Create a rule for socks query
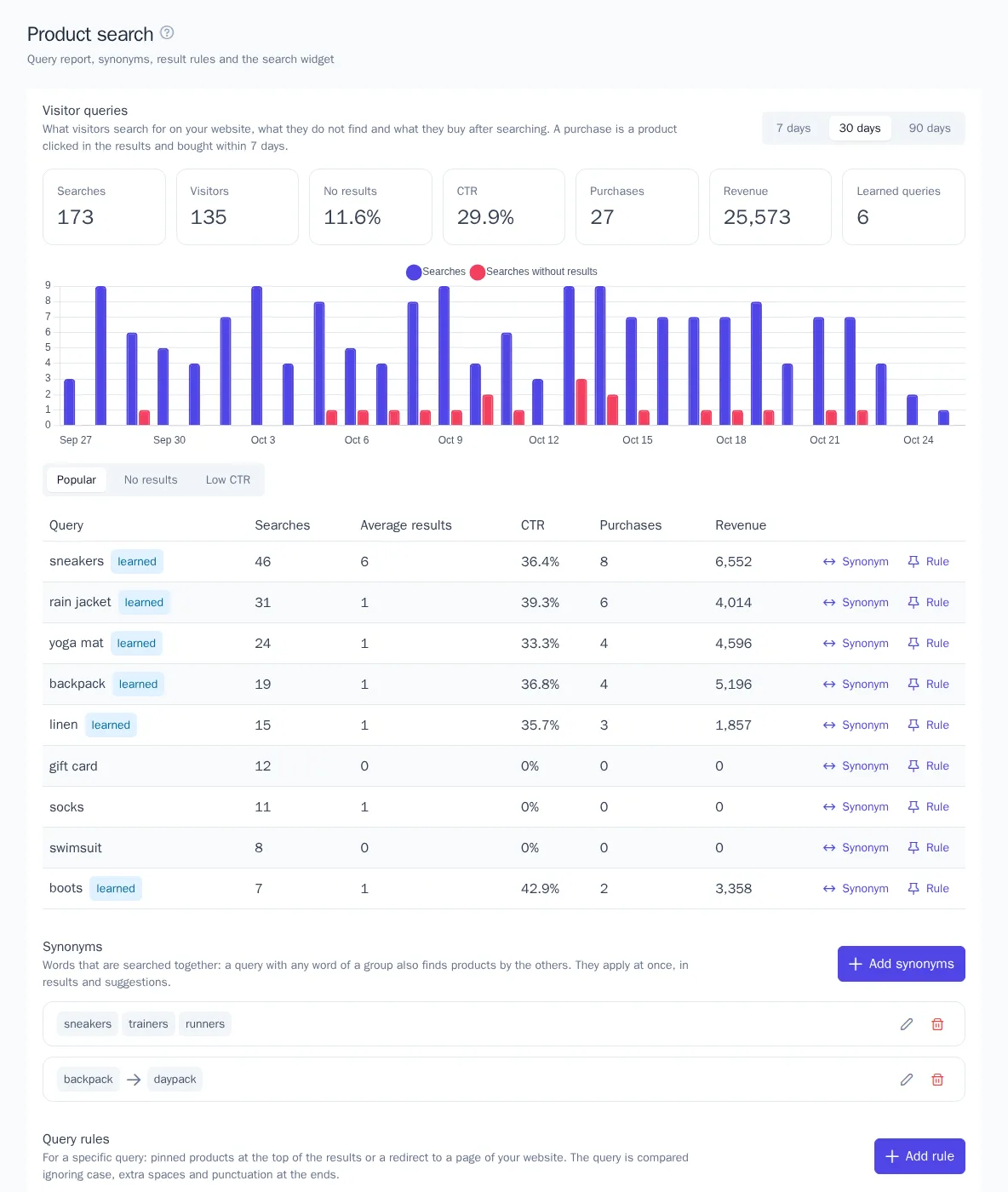The width and height of the screenshot is (1008, 1192). (x=928, y=807)
